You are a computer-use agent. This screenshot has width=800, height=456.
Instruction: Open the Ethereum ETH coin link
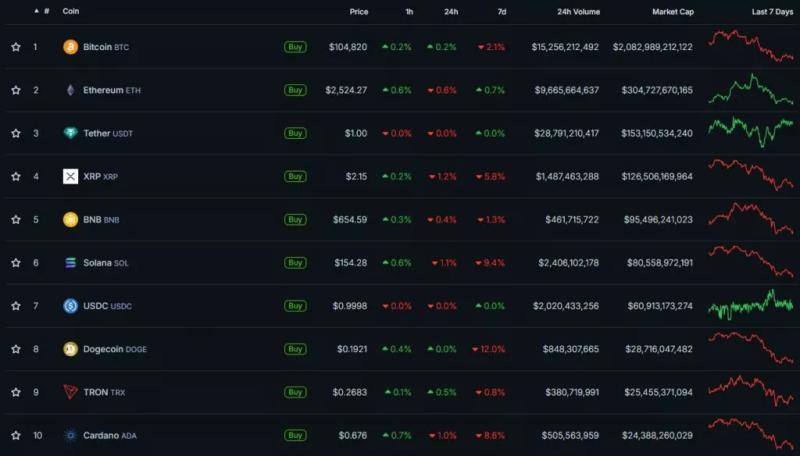pyautogui.click(x=112, y=90)
